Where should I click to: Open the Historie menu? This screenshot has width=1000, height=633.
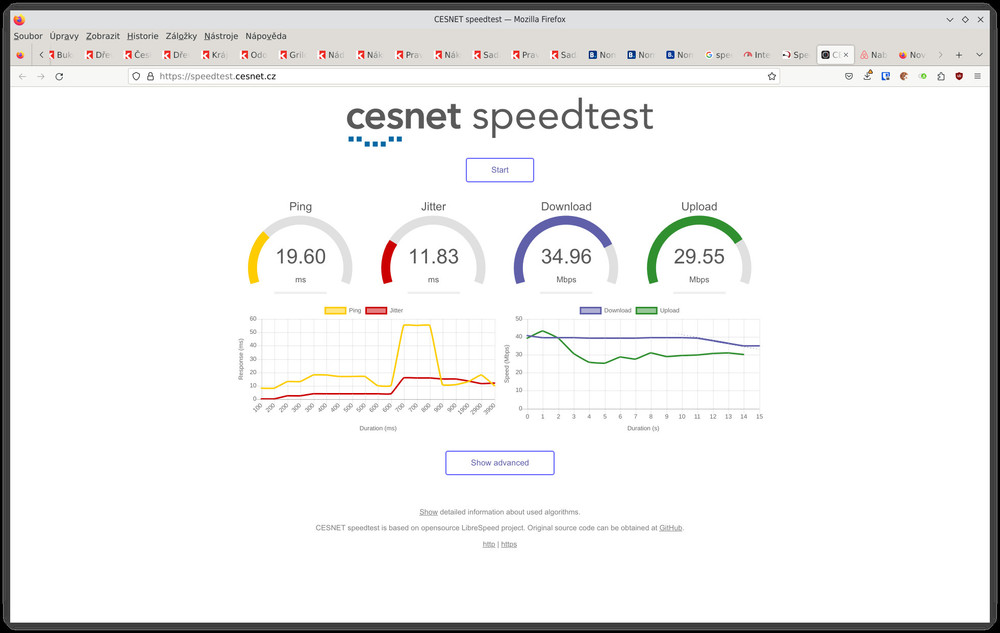pos(142,36)
